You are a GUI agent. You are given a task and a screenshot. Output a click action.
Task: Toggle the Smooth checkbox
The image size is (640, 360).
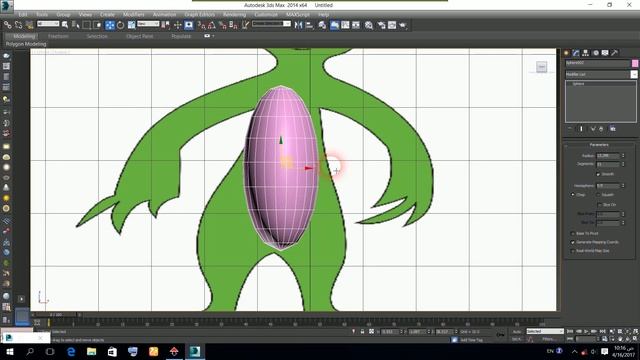[598, 174]
